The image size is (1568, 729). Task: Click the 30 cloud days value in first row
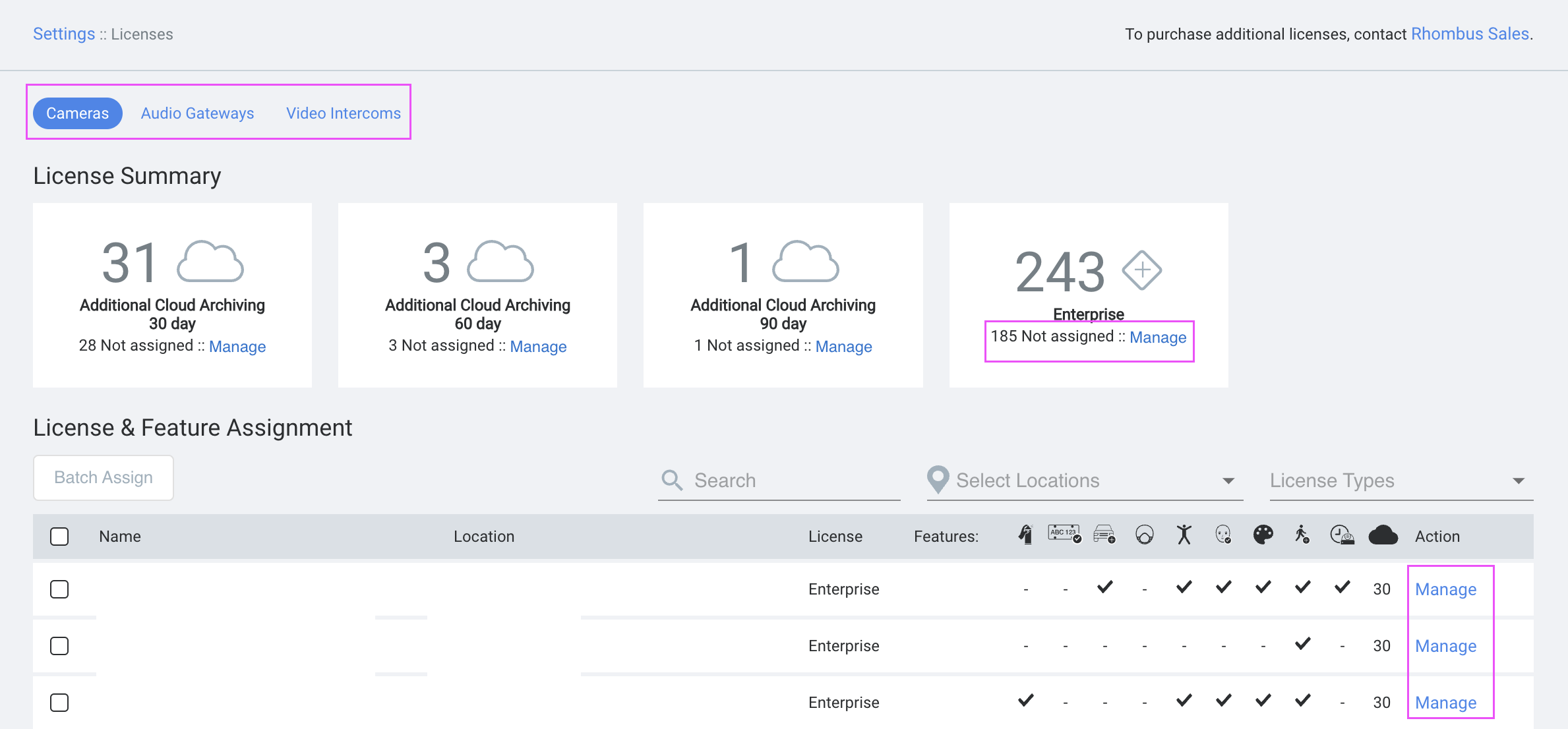(1382, 589)
